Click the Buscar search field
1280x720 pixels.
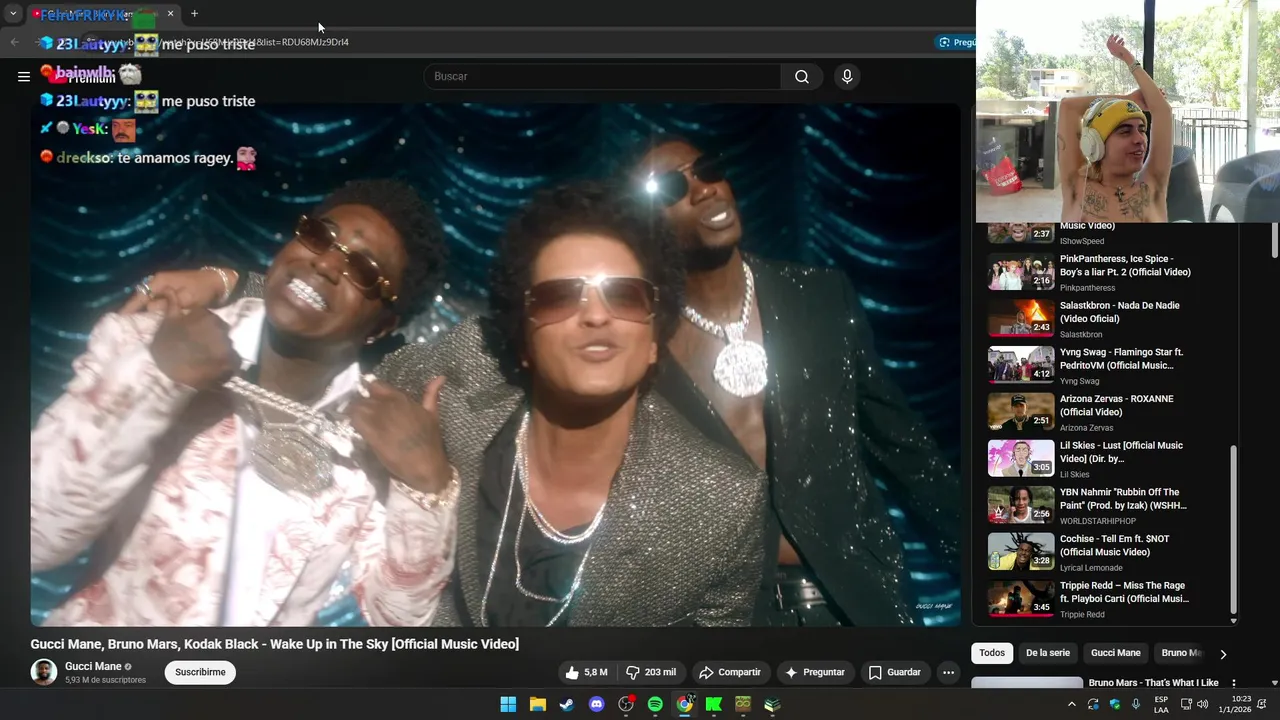602,76
